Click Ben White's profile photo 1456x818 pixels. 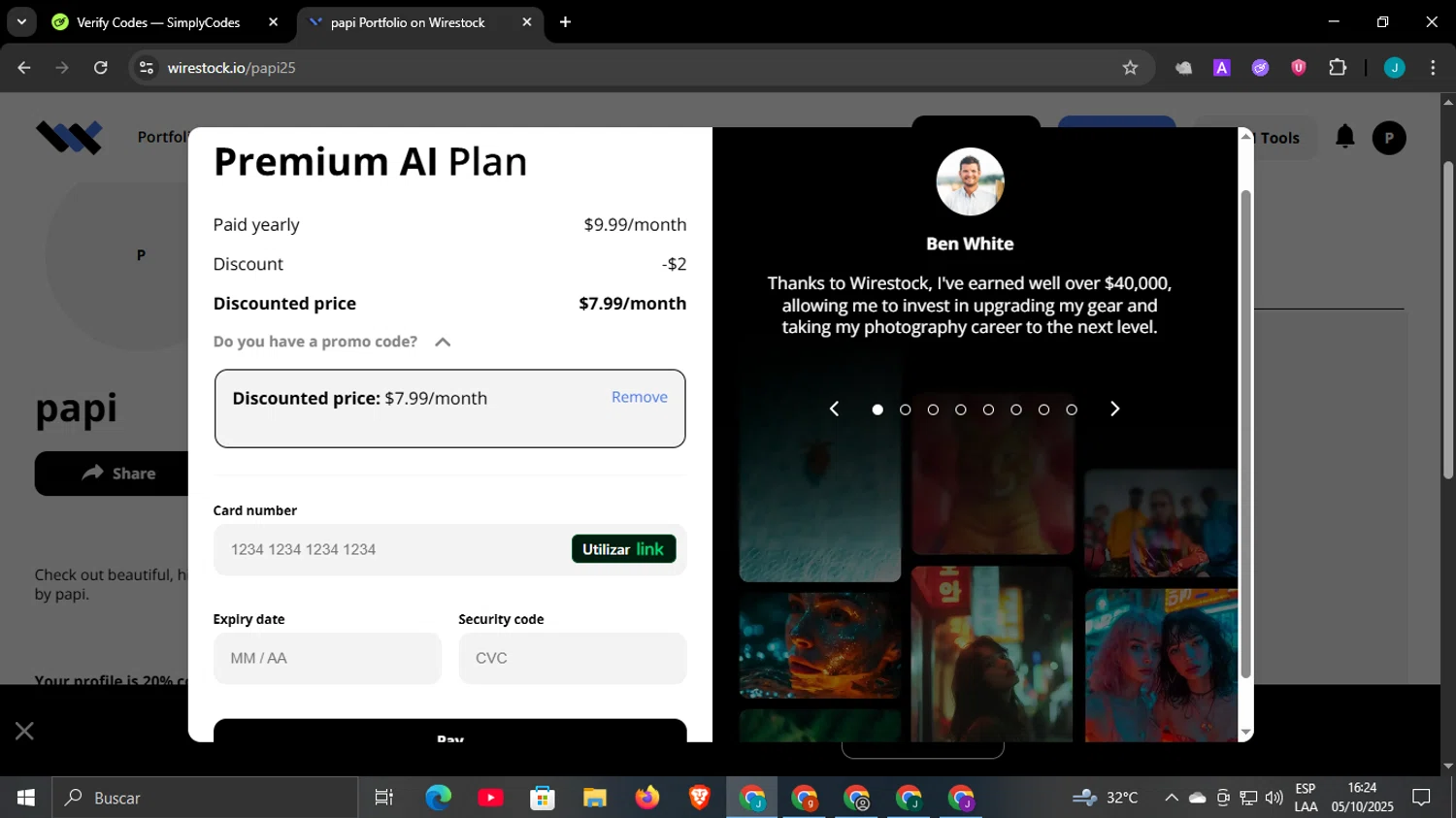[970, 181]
